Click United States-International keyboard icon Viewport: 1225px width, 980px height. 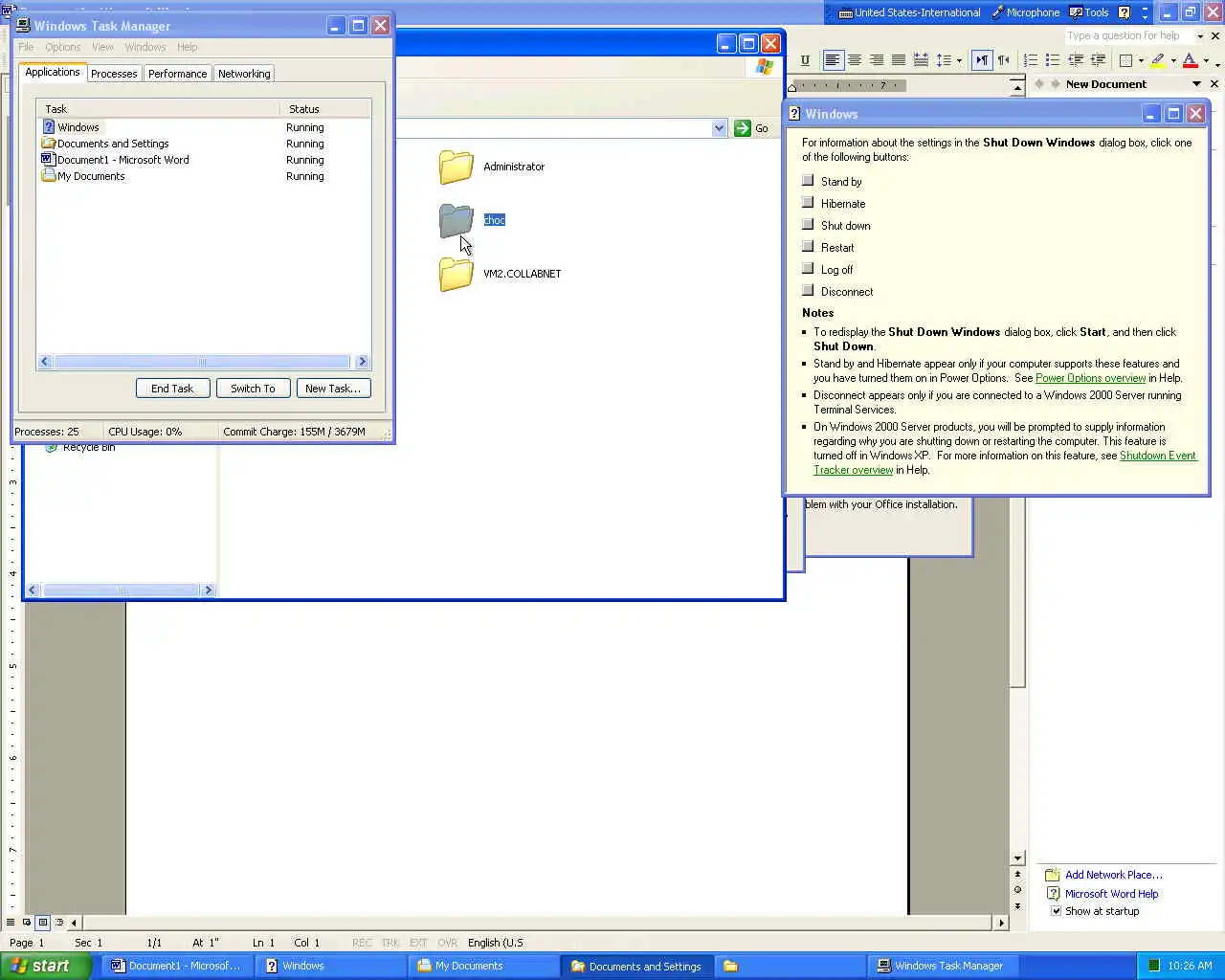point(845,12)
